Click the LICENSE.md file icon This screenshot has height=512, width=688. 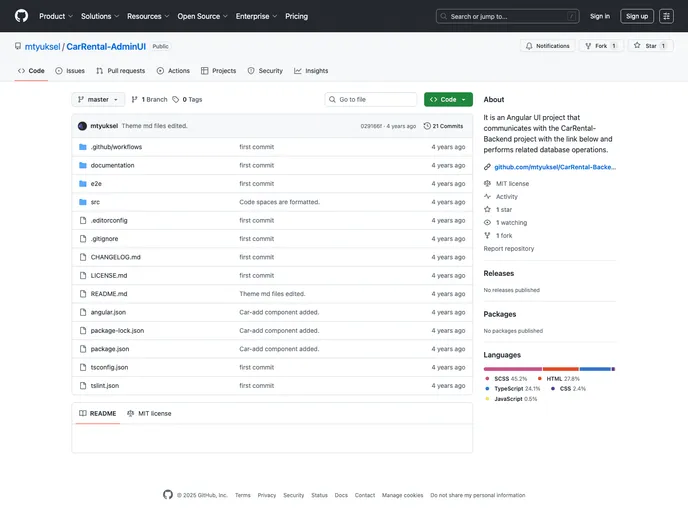pyautogui.click(x=82, y=276)
